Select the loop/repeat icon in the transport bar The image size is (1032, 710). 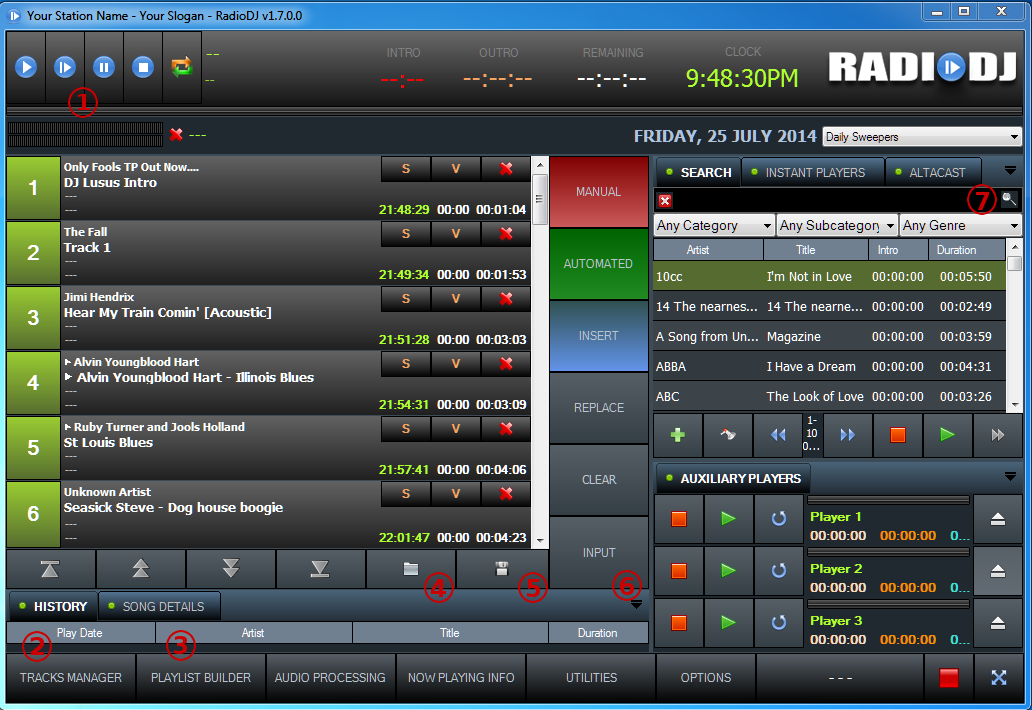click(183, 67)
